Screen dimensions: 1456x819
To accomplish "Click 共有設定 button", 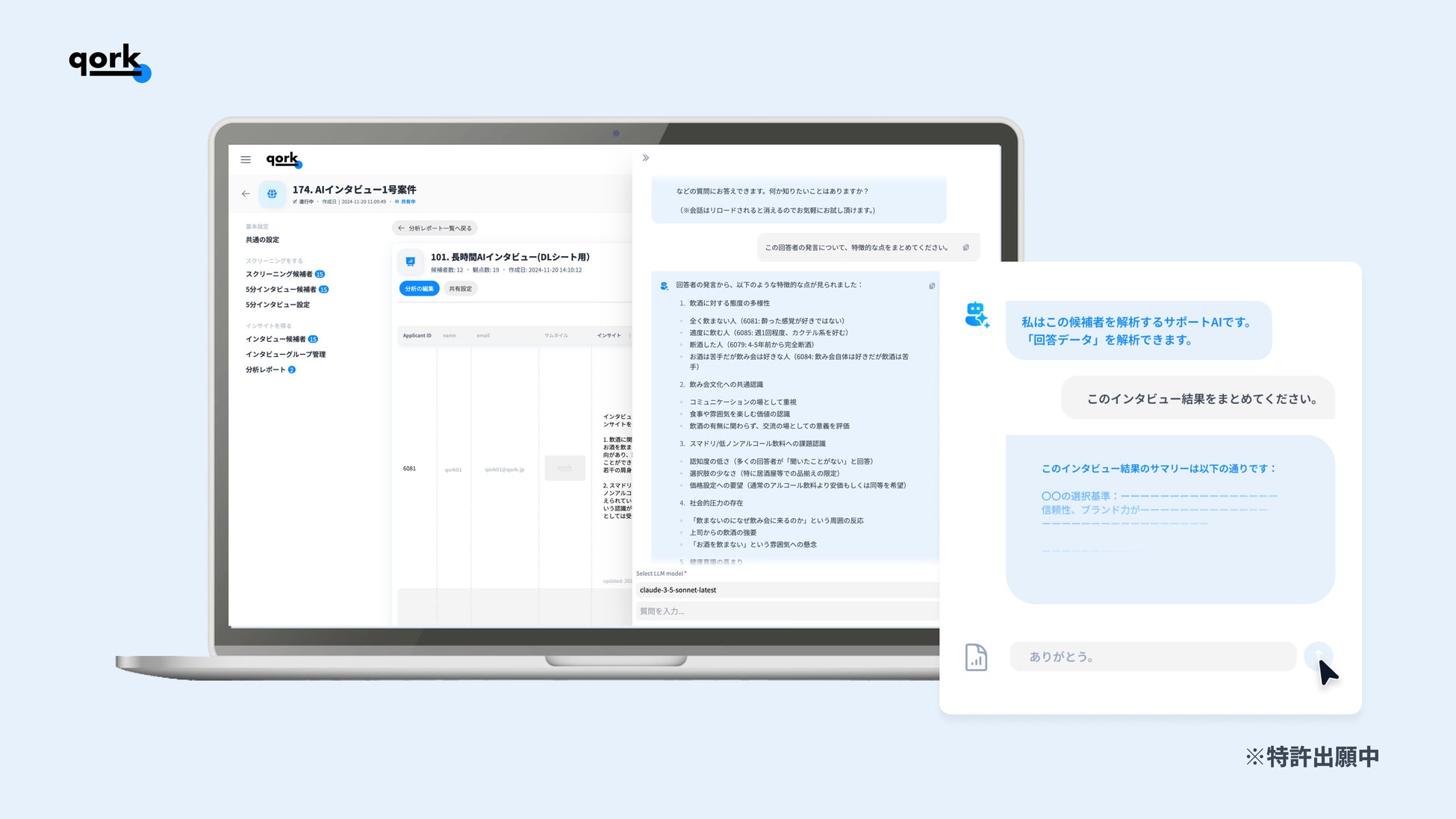I will (x=460, y=289).
